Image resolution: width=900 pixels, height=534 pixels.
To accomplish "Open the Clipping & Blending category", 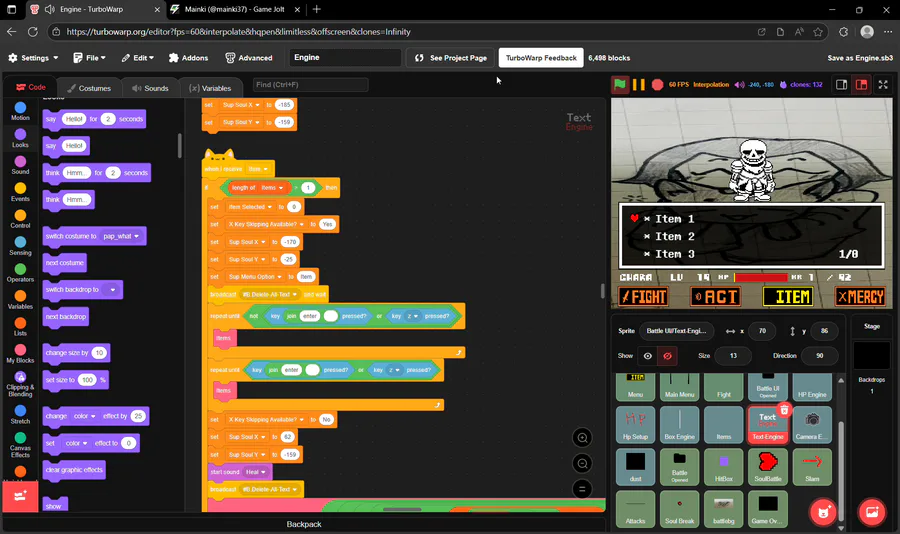I will pos(20,384).
